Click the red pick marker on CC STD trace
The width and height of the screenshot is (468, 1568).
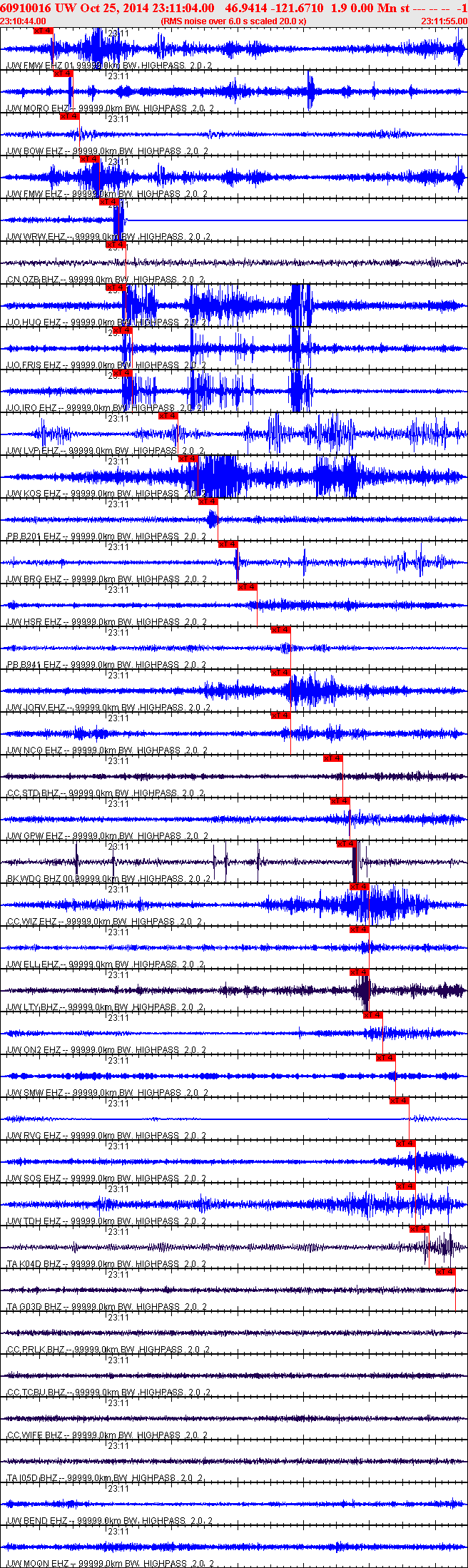[334, 758]
